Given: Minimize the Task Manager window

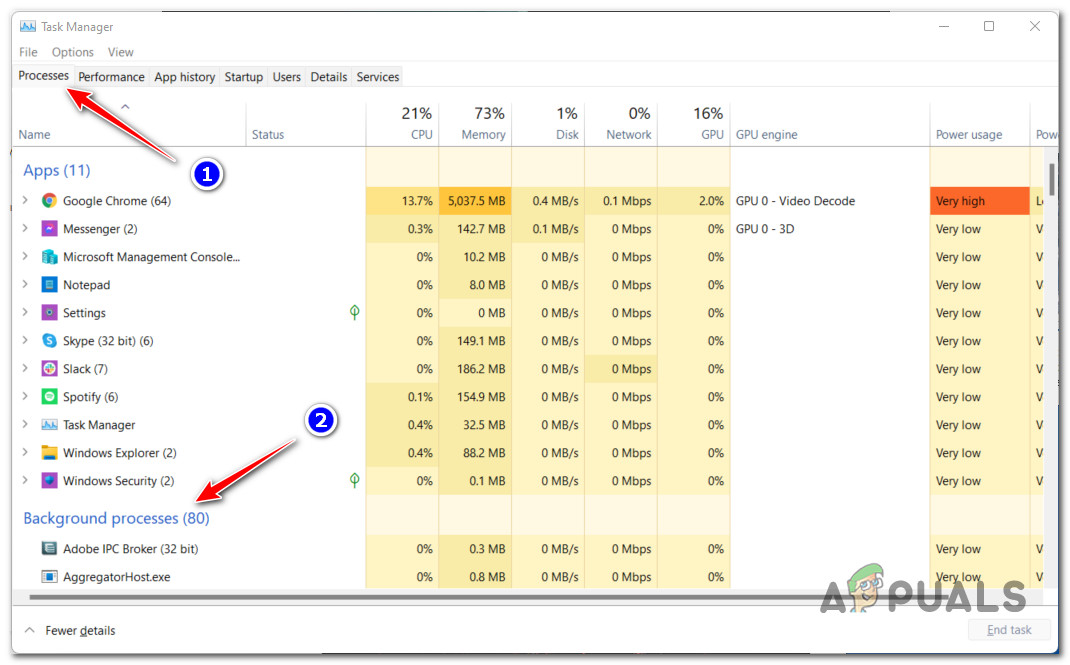Looking at the screenshot, I should pos(944,27).
